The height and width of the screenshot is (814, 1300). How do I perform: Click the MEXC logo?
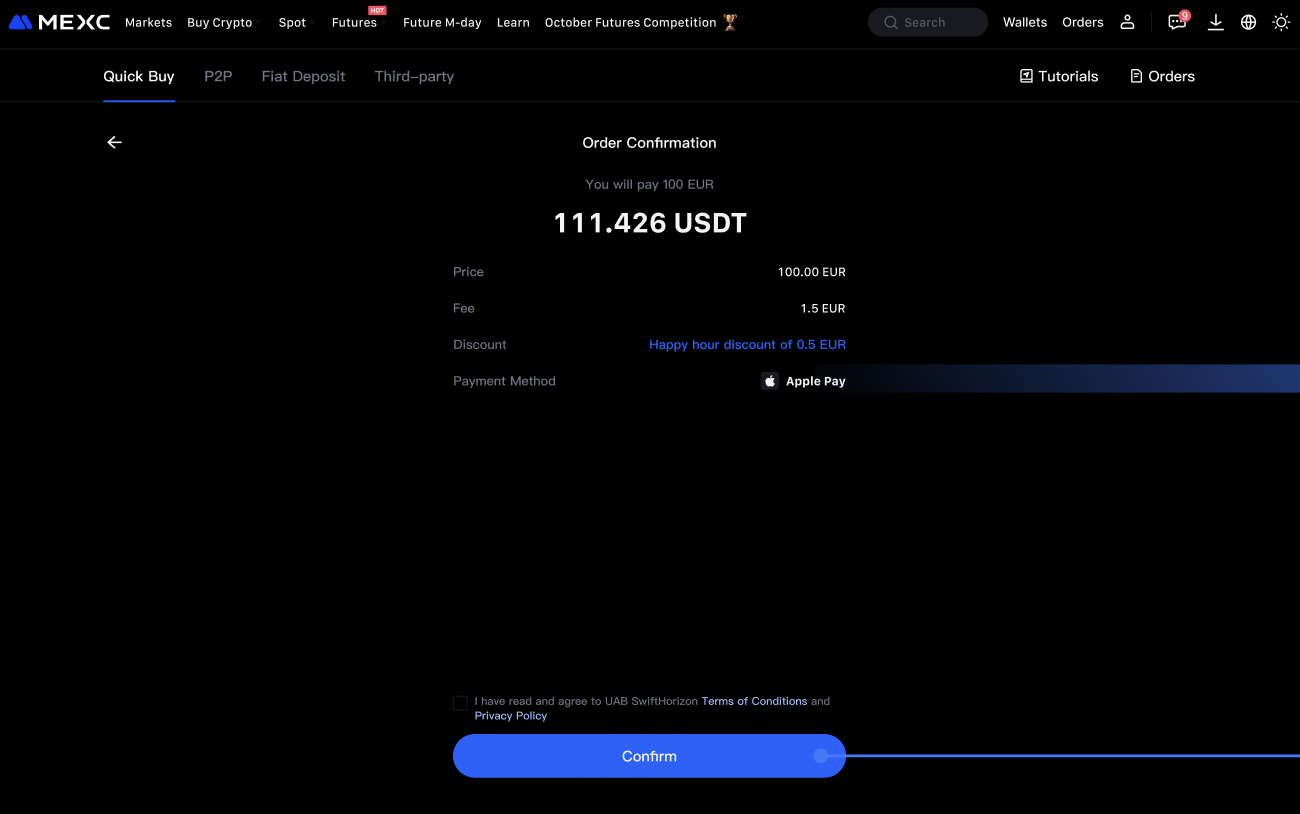coord(59,22)
